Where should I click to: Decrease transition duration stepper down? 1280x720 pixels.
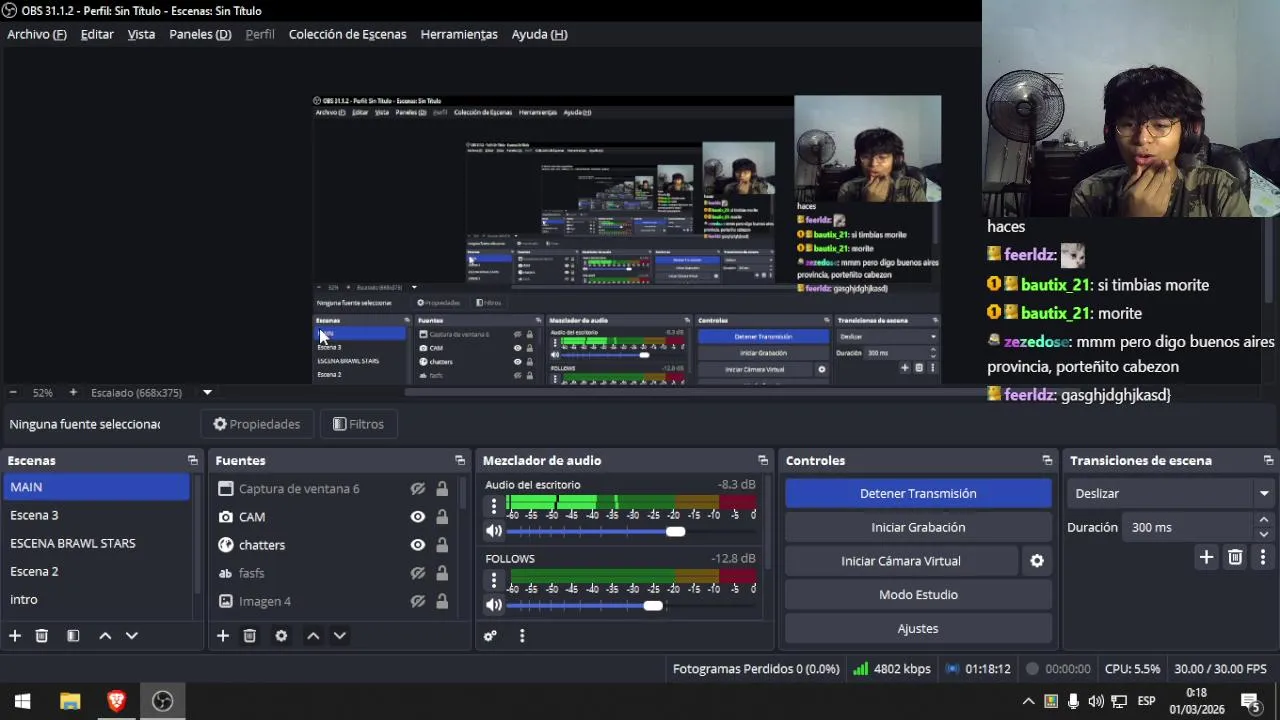tap(1264, 534)
